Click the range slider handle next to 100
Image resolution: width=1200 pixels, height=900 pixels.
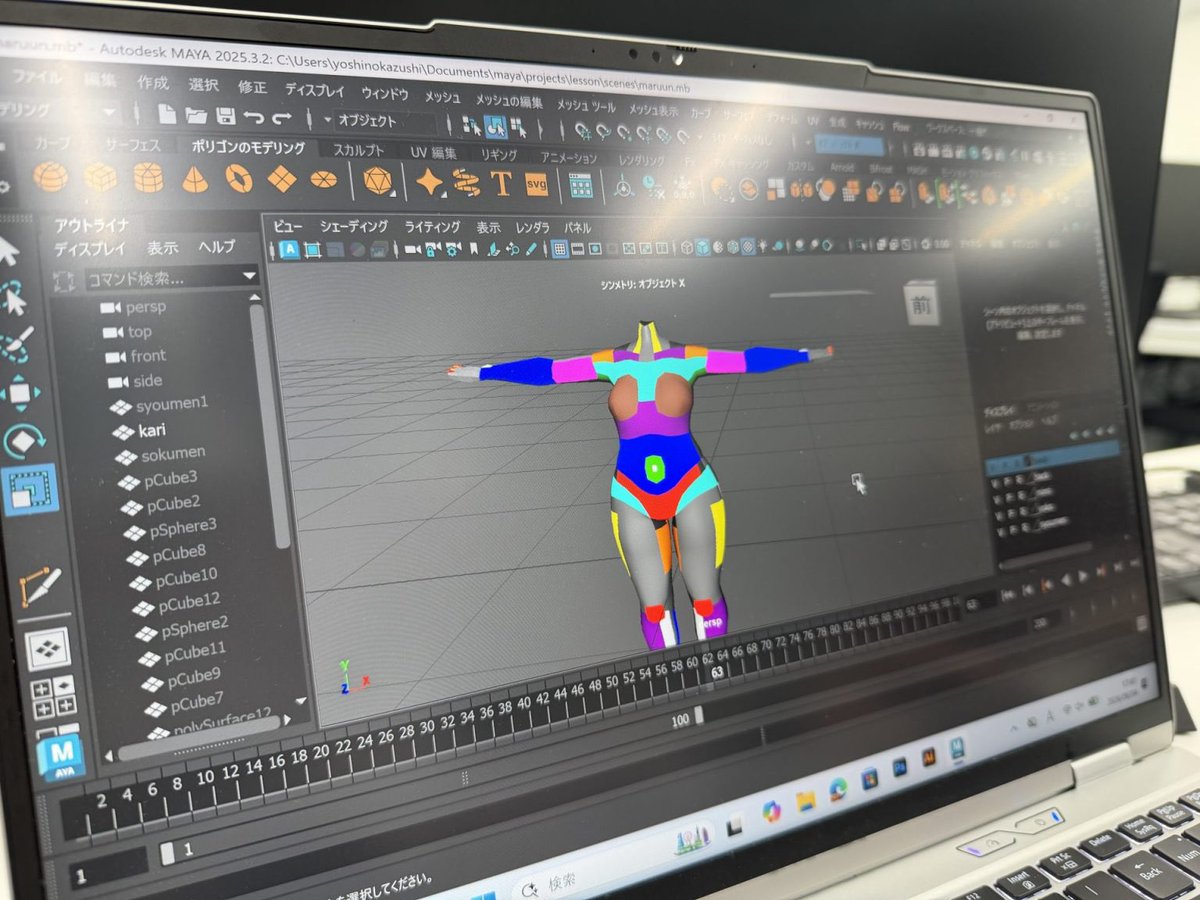pos(698,714)
